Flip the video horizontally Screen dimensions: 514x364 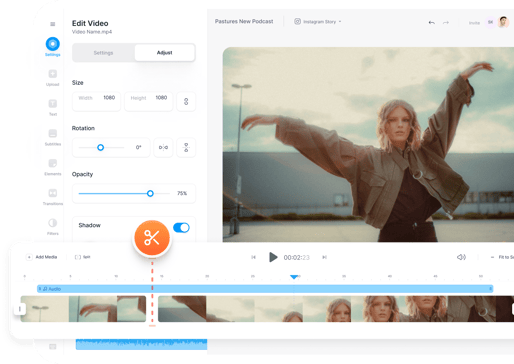tap(163, 147)
